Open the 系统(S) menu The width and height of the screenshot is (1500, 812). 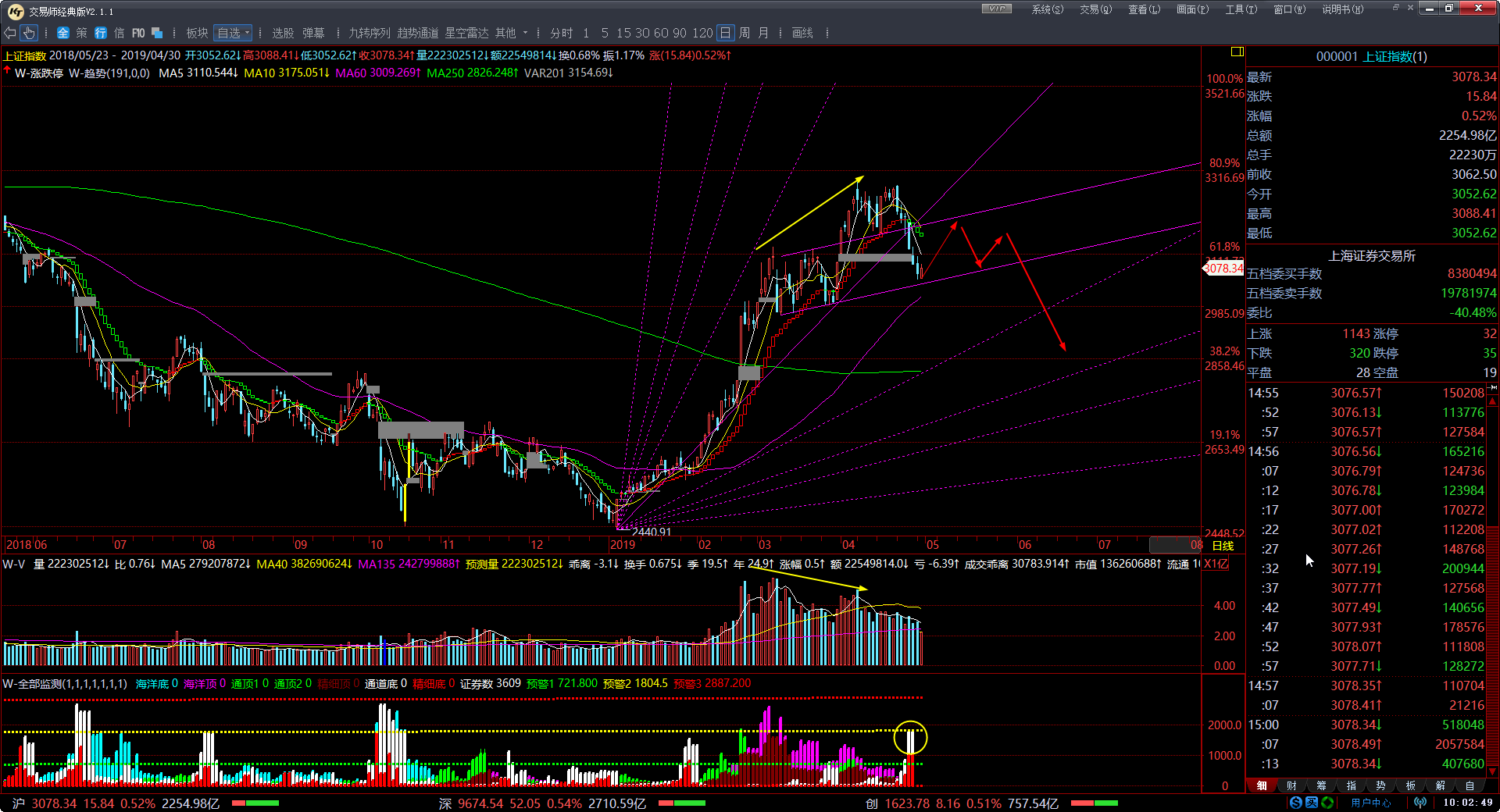coord(1047,9)
